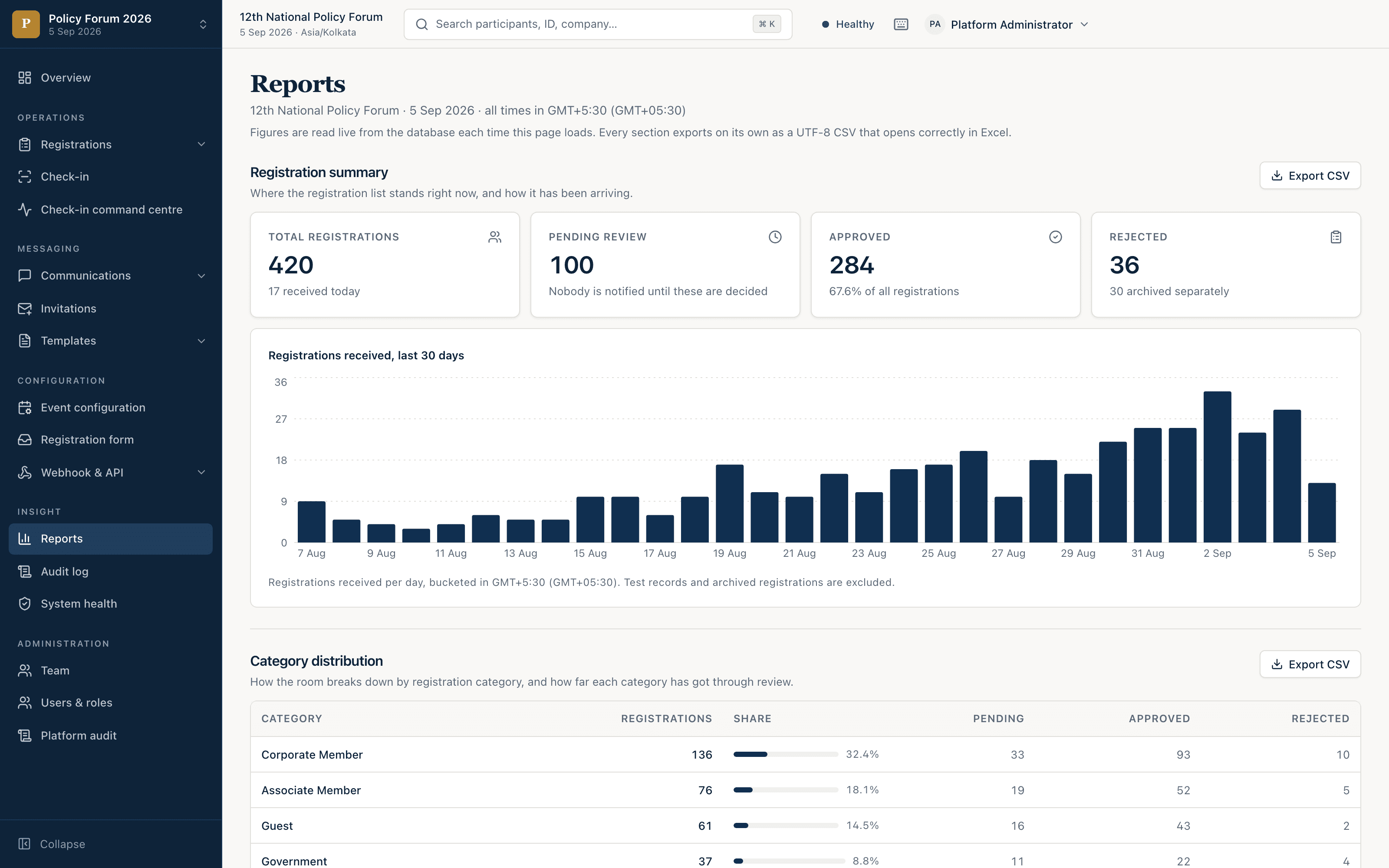Expand the Registrations submenu chevron
1389x868 pixels.
[x=201, y=145]
